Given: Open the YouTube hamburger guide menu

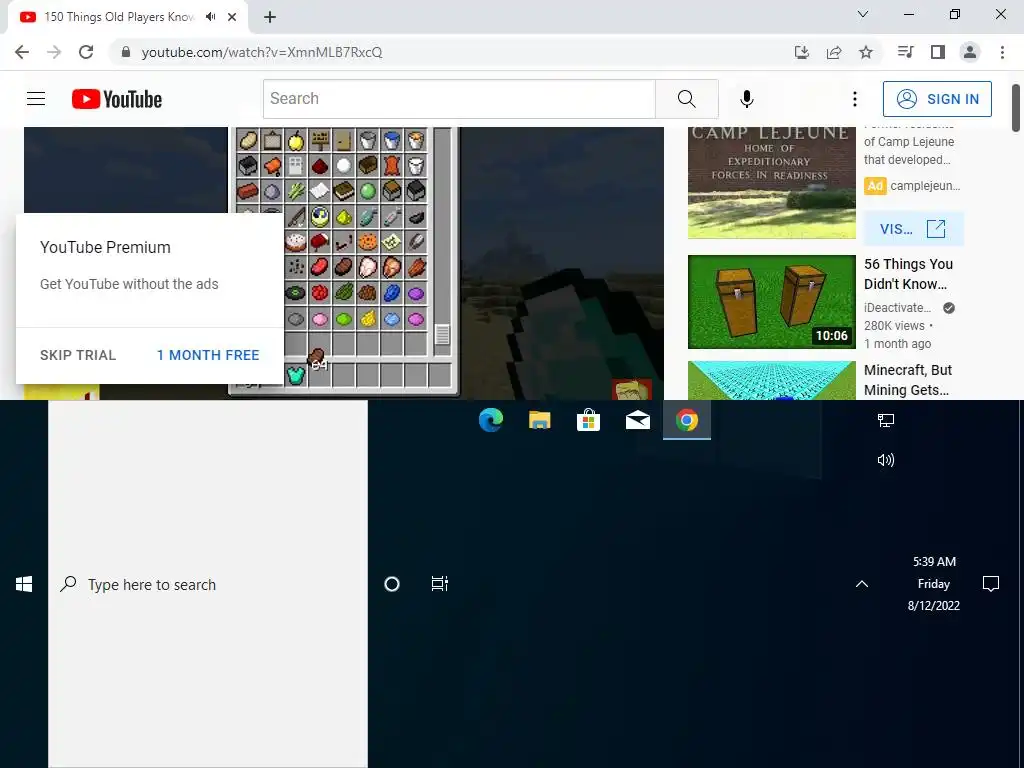Looking at the screenshot, I should (36, 99).
